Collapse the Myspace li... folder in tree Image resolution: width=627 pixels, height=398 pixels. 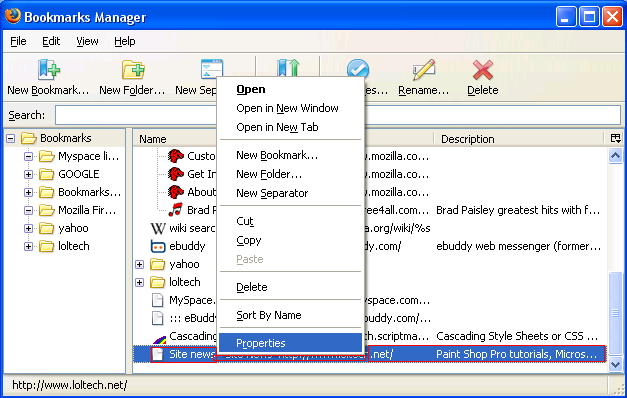pos(28,156)
